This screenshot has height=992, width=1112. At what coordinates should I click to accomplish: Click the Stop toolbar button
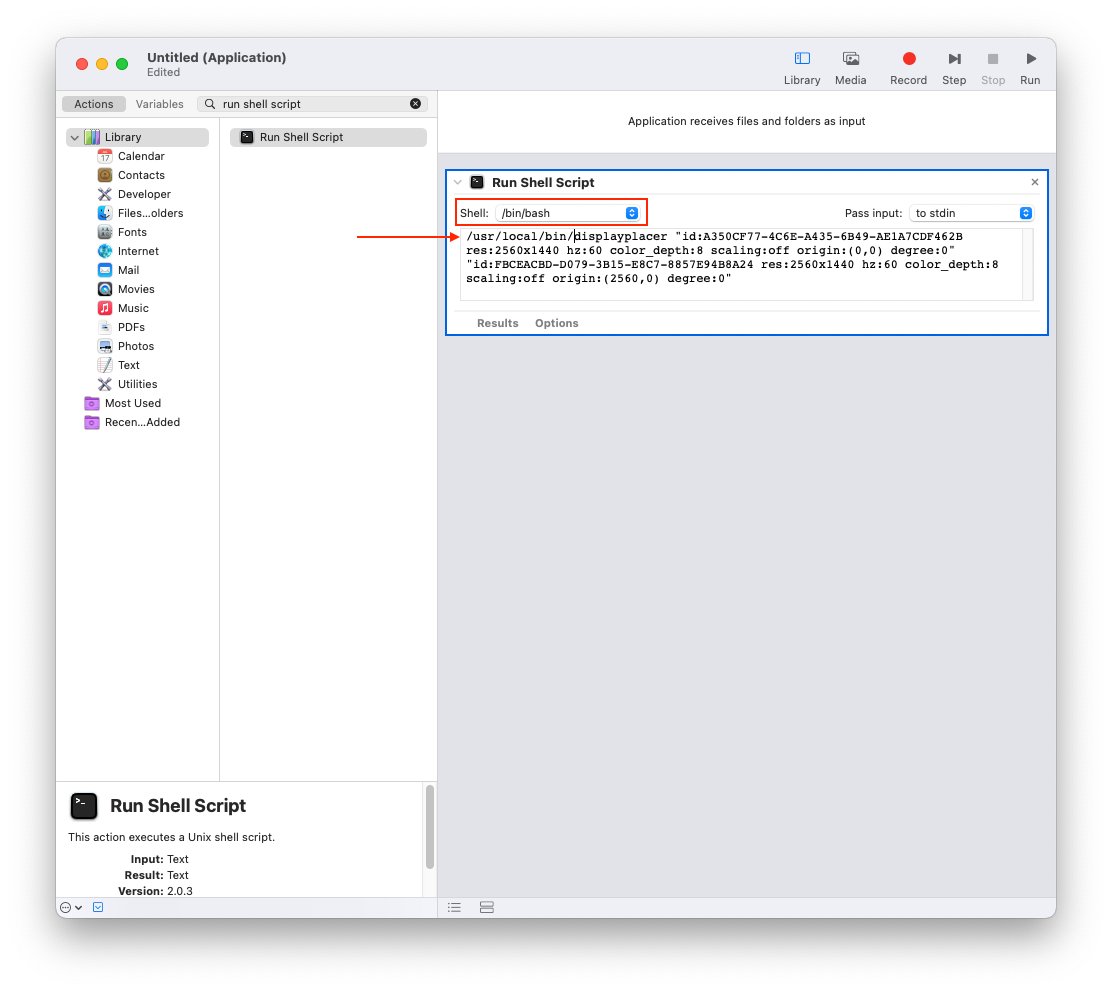pyautogui.click(x=993, y=68)
